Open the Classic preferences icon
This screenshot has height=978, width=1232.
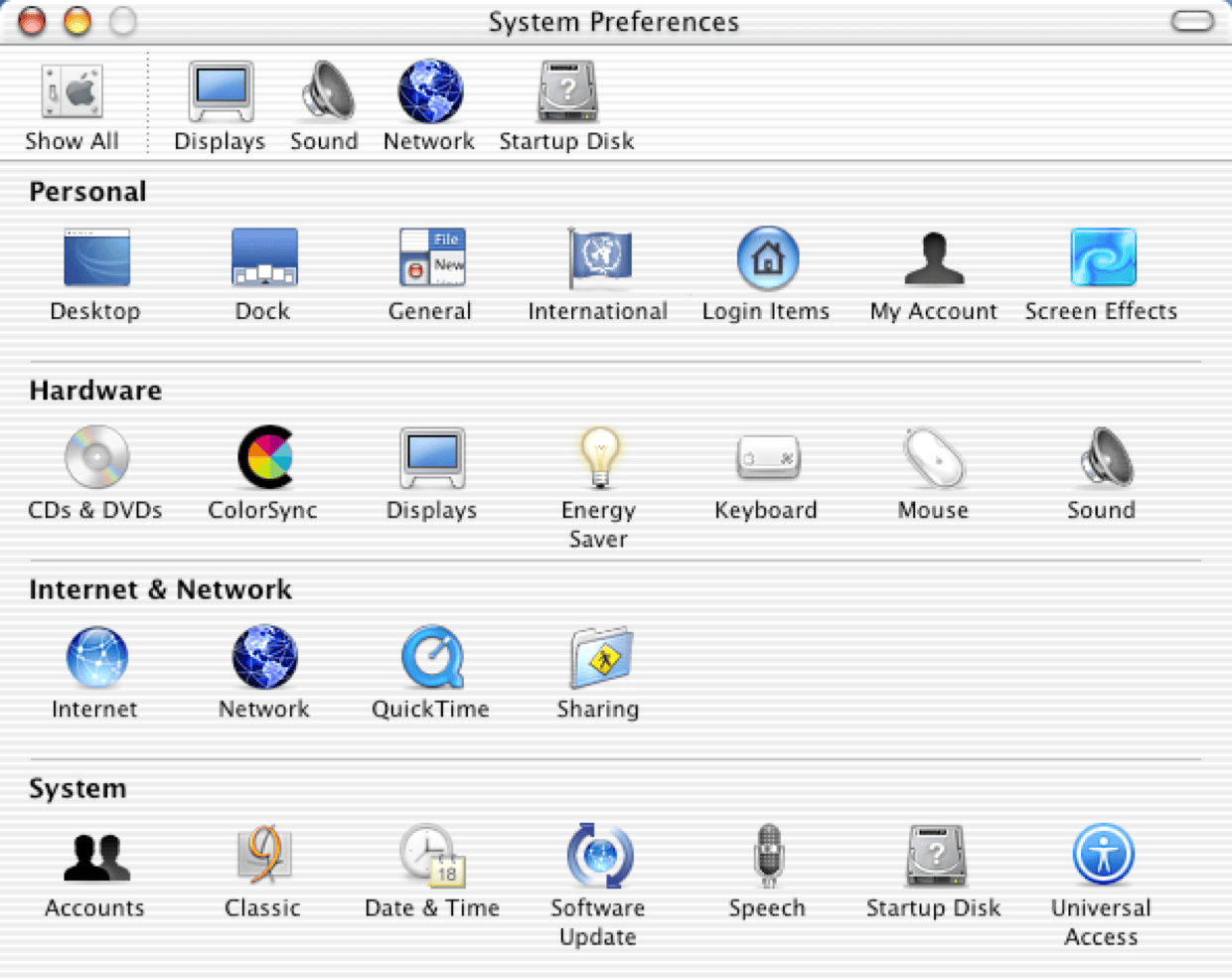[x=264, y=855]
